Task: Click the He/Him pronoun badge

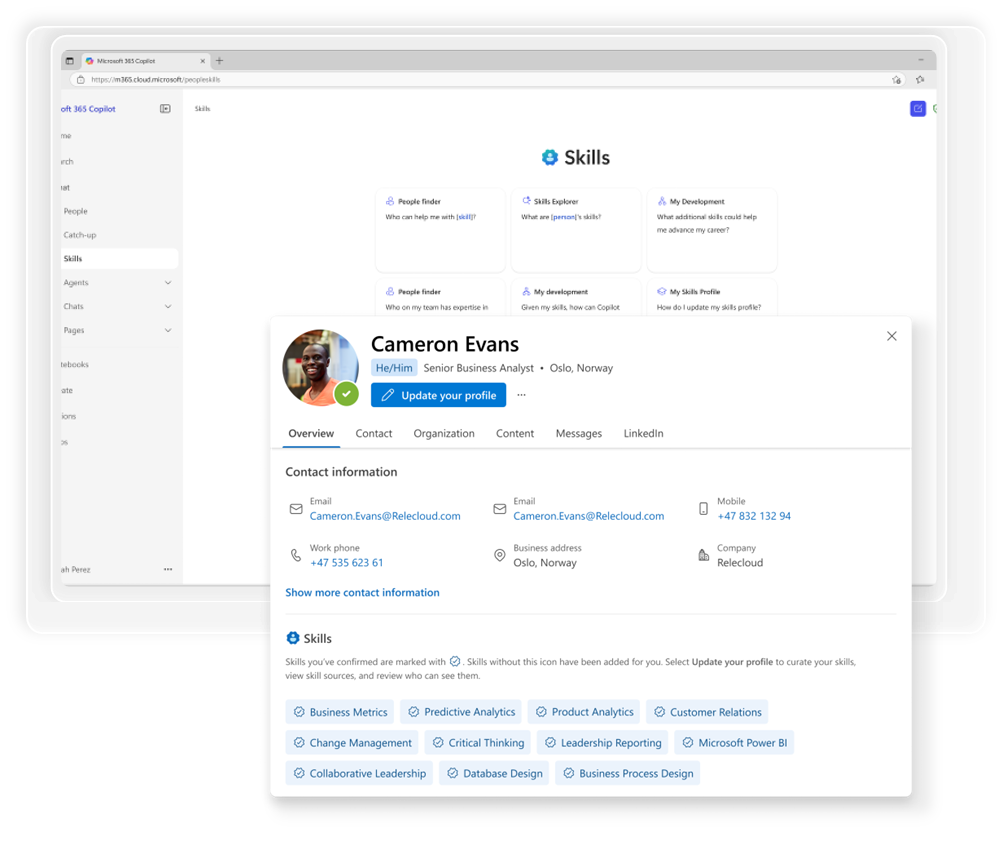Action: point(394,368)
